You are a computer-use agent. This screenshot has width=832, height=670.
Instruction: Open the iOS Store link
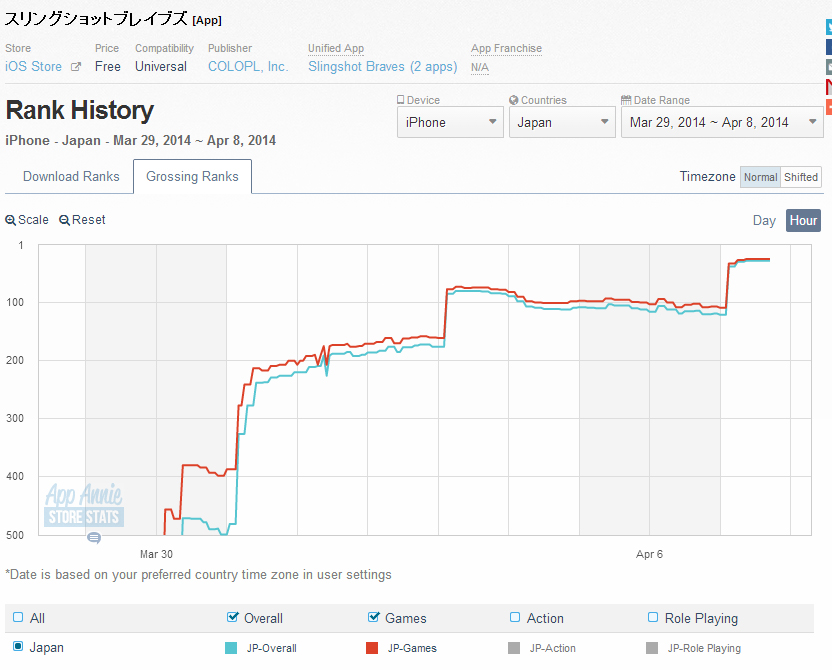tap(33, 67)
